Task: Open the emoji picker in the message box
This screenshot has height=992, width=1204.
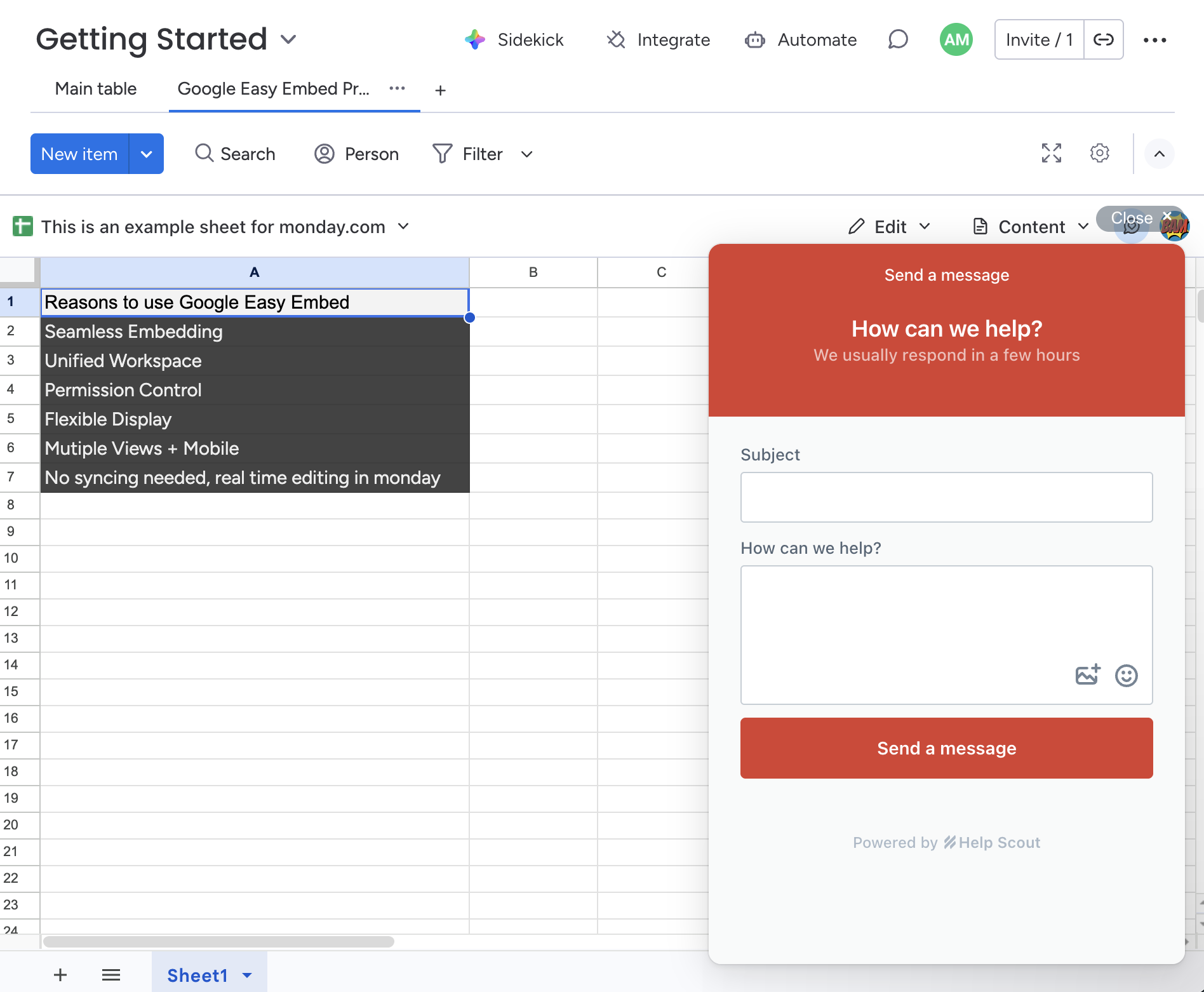Action: click(x=1127, y=676)
